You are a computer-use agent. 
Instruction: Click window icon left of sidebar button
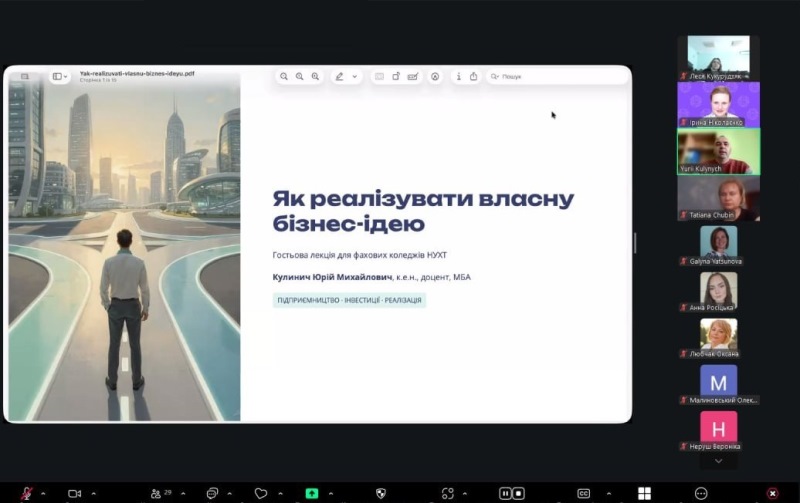pos(24,77)
